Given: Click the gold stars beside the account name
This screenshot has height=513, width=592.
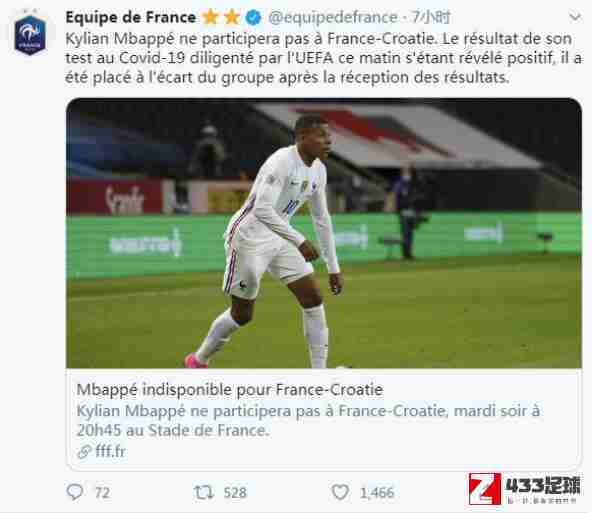Looking at the screenshot, I should click(x=221, y=17).
